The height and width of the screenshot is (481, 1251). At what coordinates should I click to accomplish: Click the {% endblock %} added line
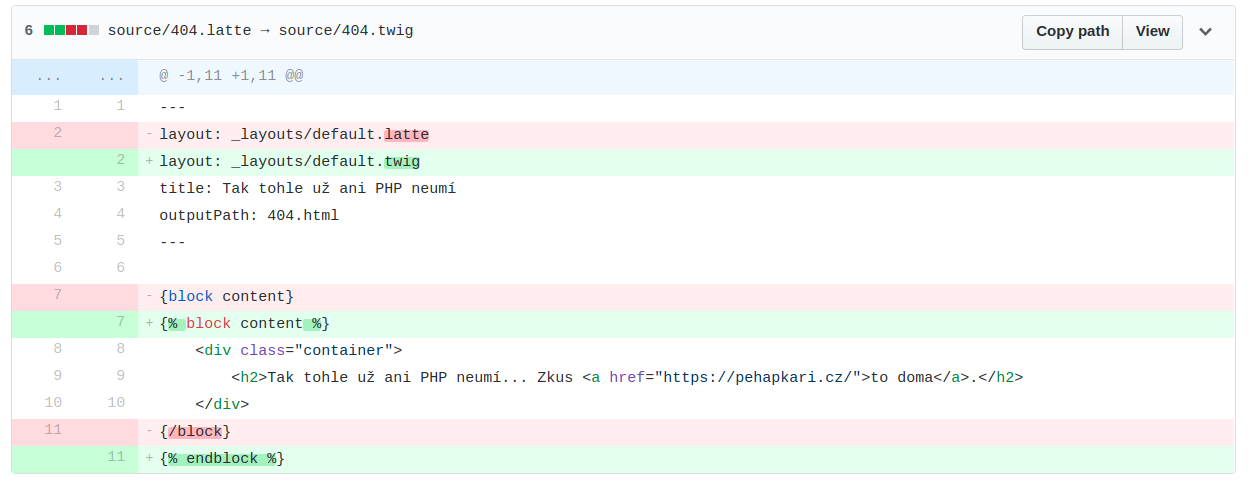coord(686,458)
